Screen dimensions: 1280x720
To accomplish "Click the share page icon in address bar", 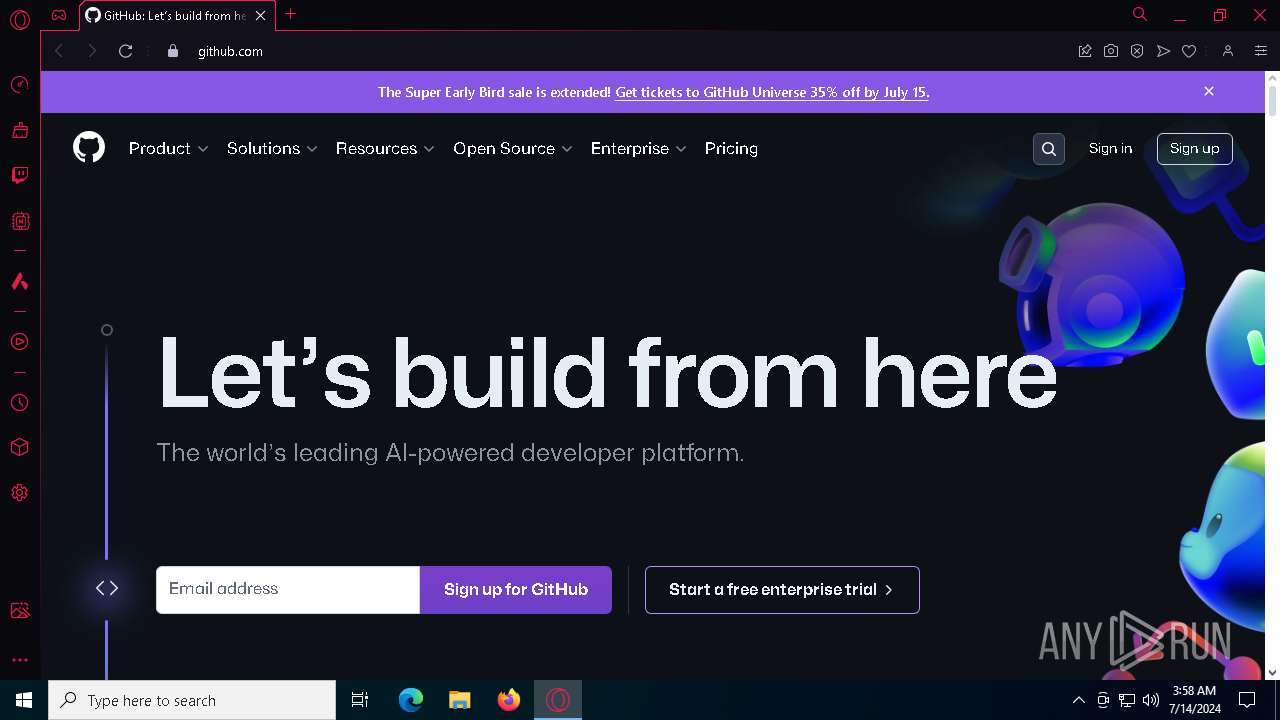I will point(1085,51).
